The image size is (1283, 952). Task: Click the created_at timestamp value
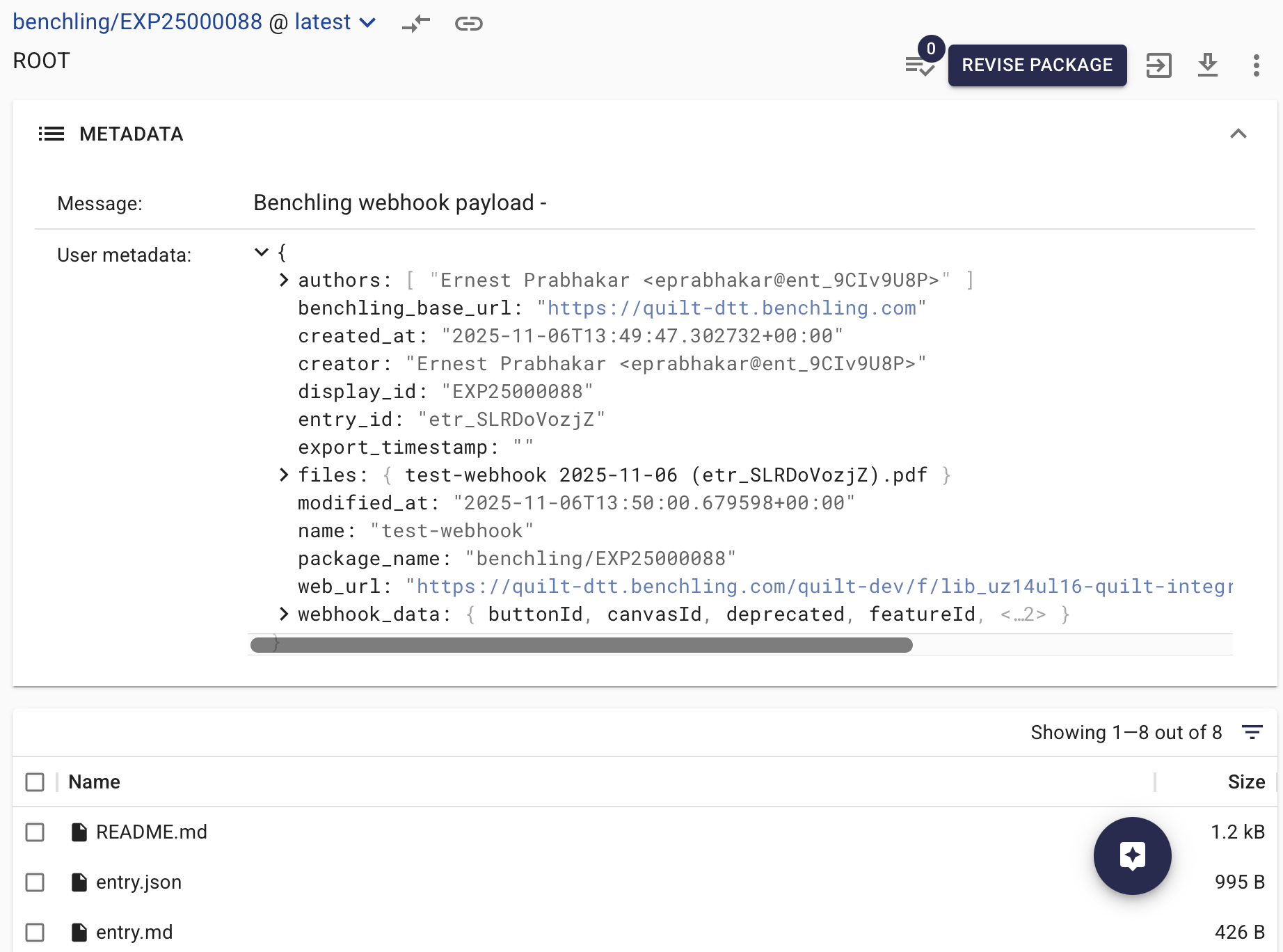point(642,335)
